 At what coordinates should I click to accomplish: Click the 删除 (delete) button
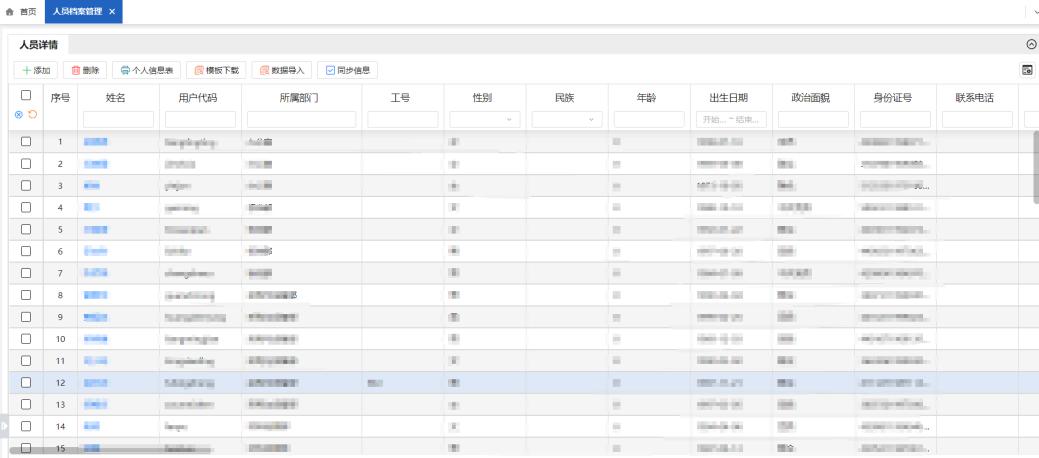(85, 70)
